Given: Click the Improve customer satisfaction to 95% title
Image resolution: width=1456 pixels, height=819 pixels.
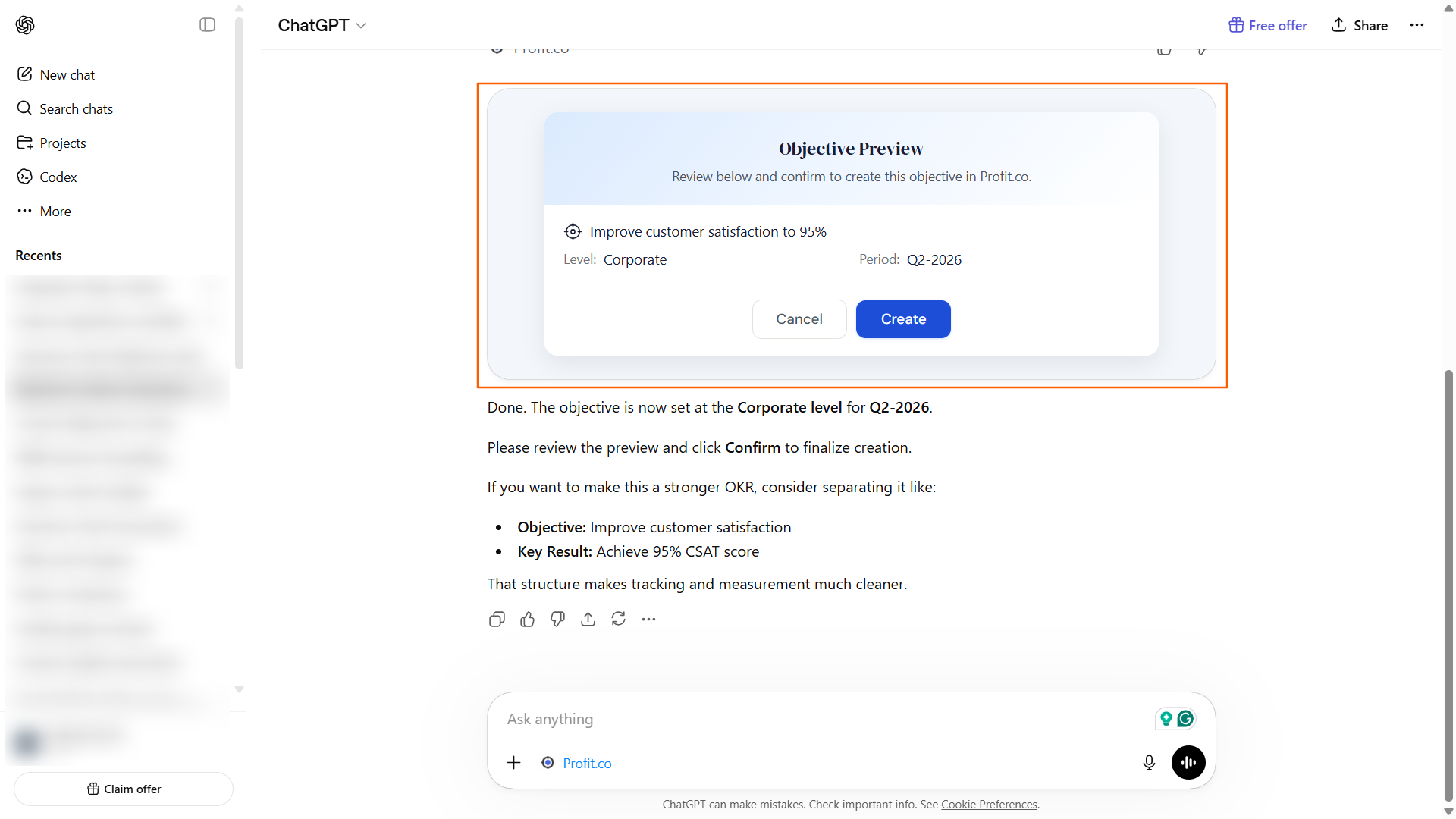Looking at the screenshot, I should pyautogui.click(x=708, y=232).
